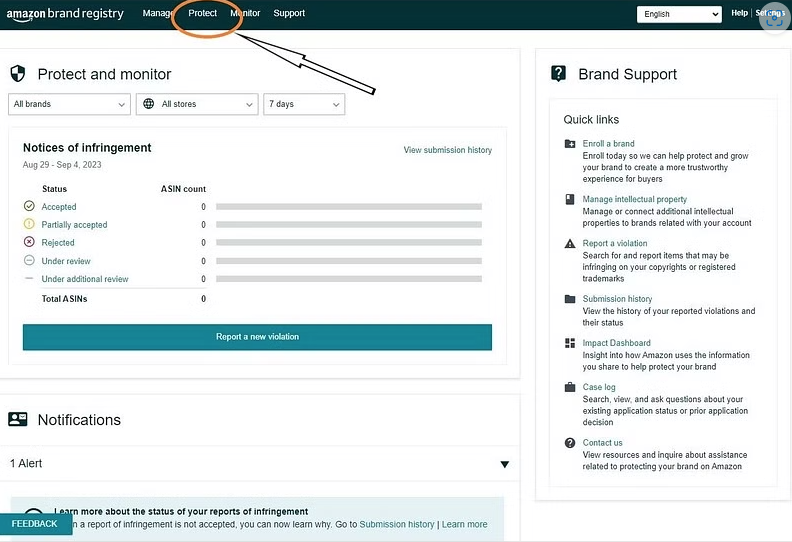Open the Protect menu
This screenshot has height=542, width=792.
coord(202,14)
